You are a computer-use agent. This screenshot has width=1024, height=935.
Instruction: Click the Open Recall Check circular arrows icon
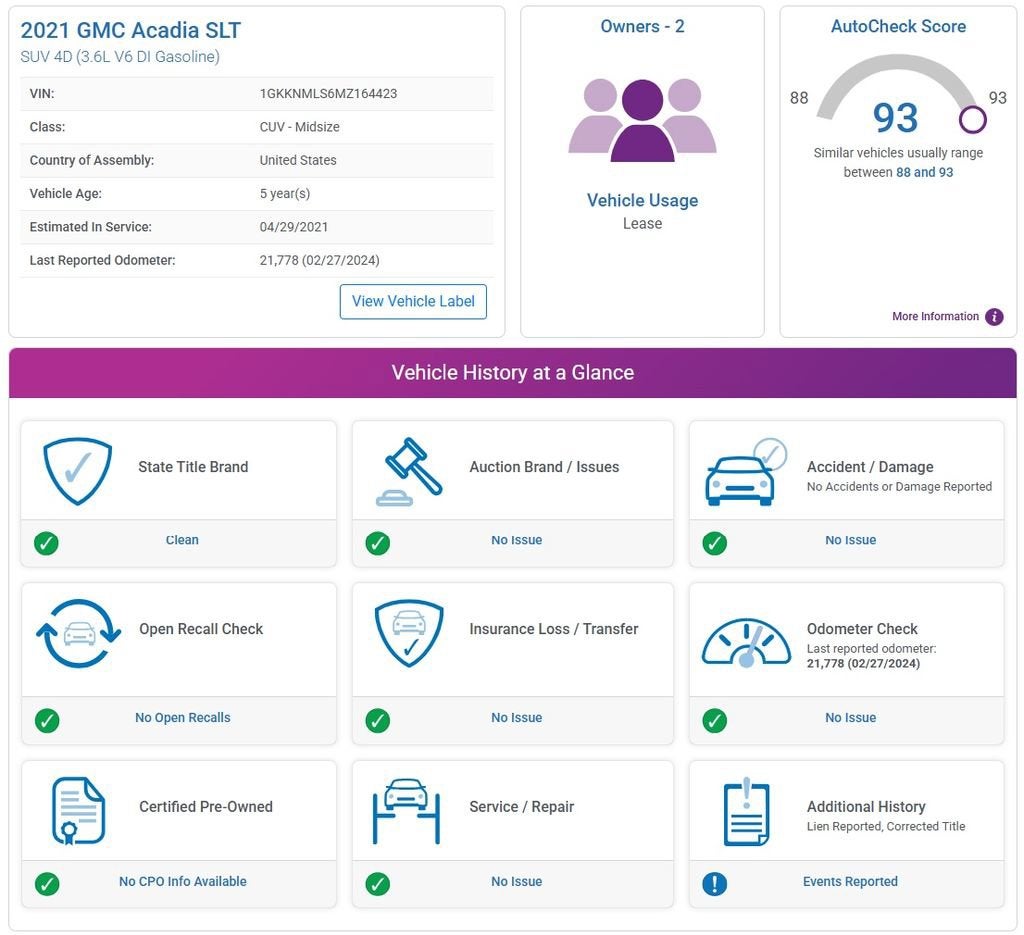click(78, 633)
